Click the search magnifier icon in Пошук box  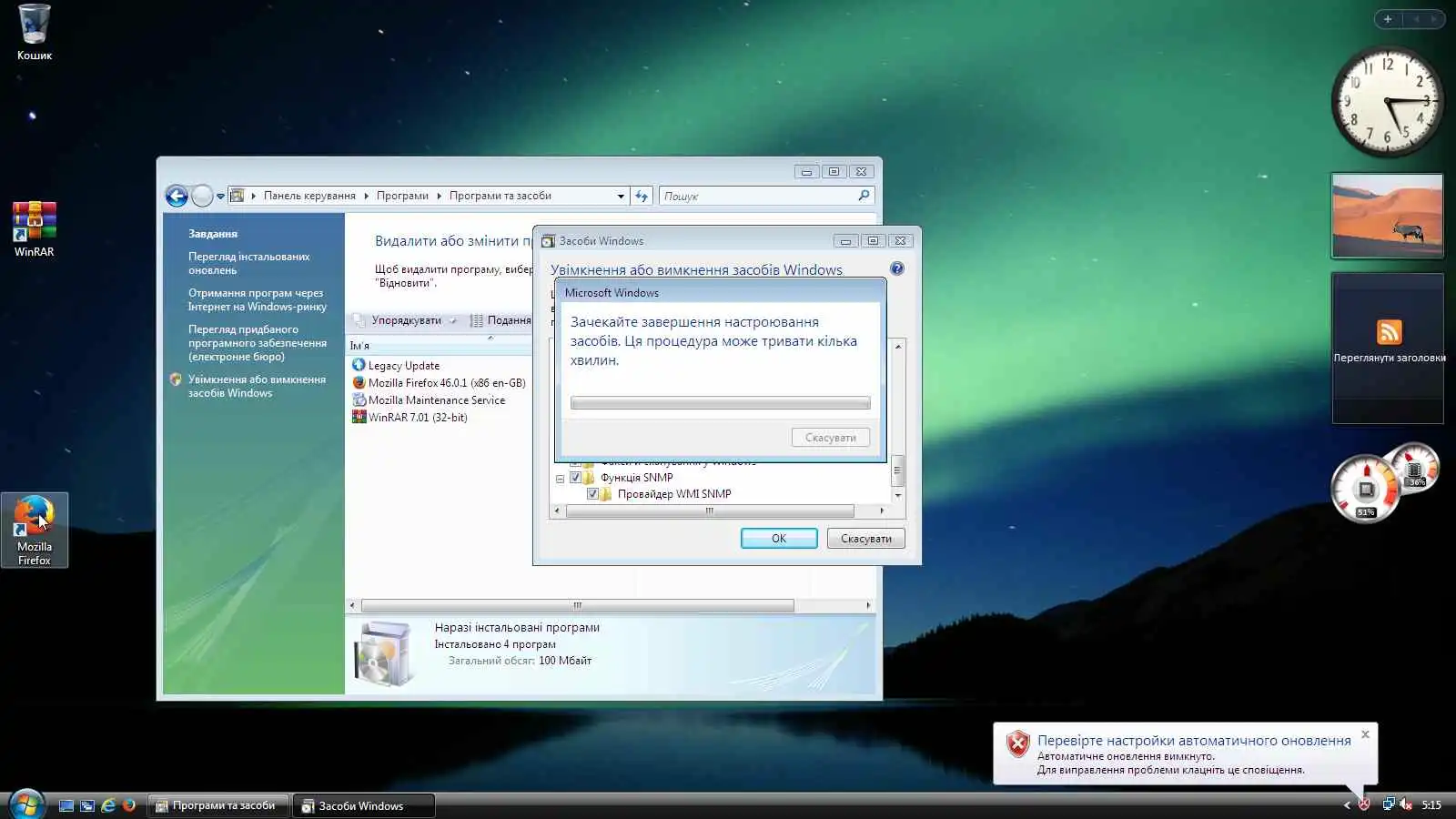coord(864,196)
